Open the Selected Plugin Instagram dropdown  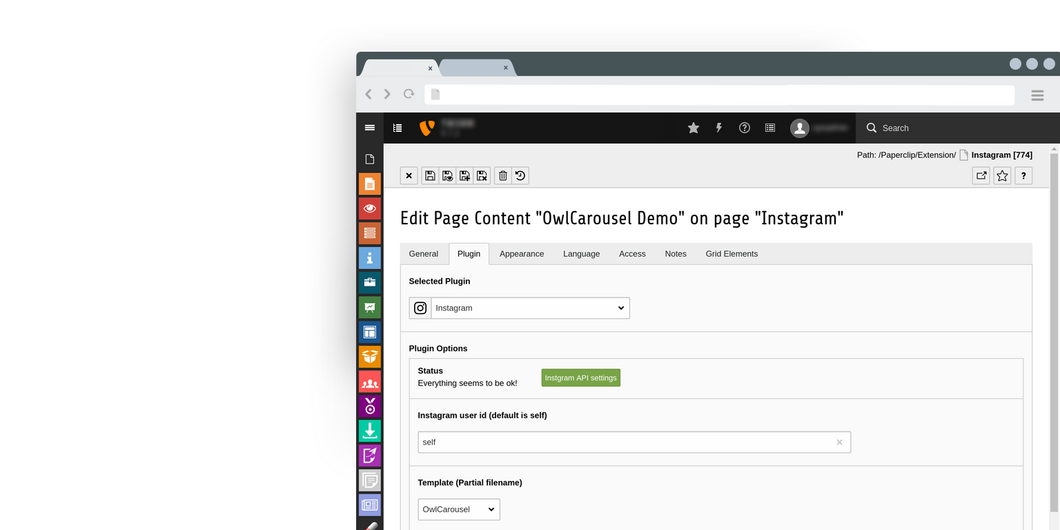coord(530,308)
